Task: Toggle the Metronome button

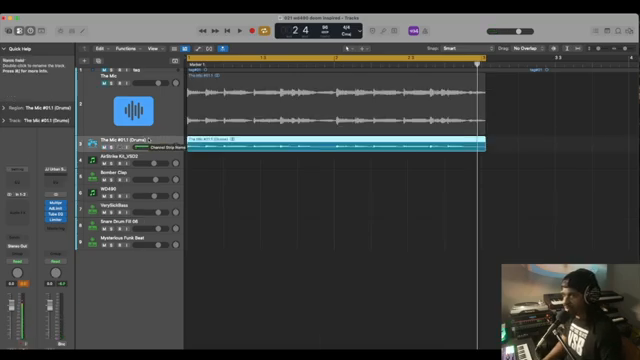Action: [425, 31]
